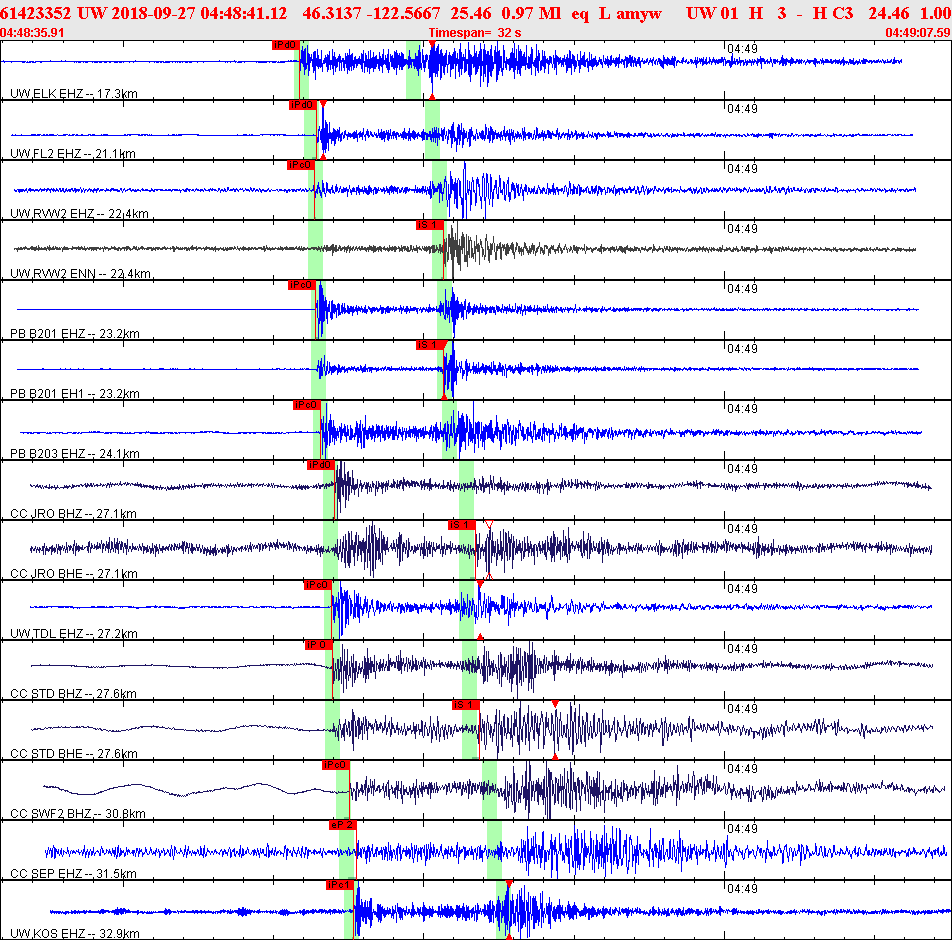Select the eP 2 pick flag on CC SEP EHZ

point(342,825)
